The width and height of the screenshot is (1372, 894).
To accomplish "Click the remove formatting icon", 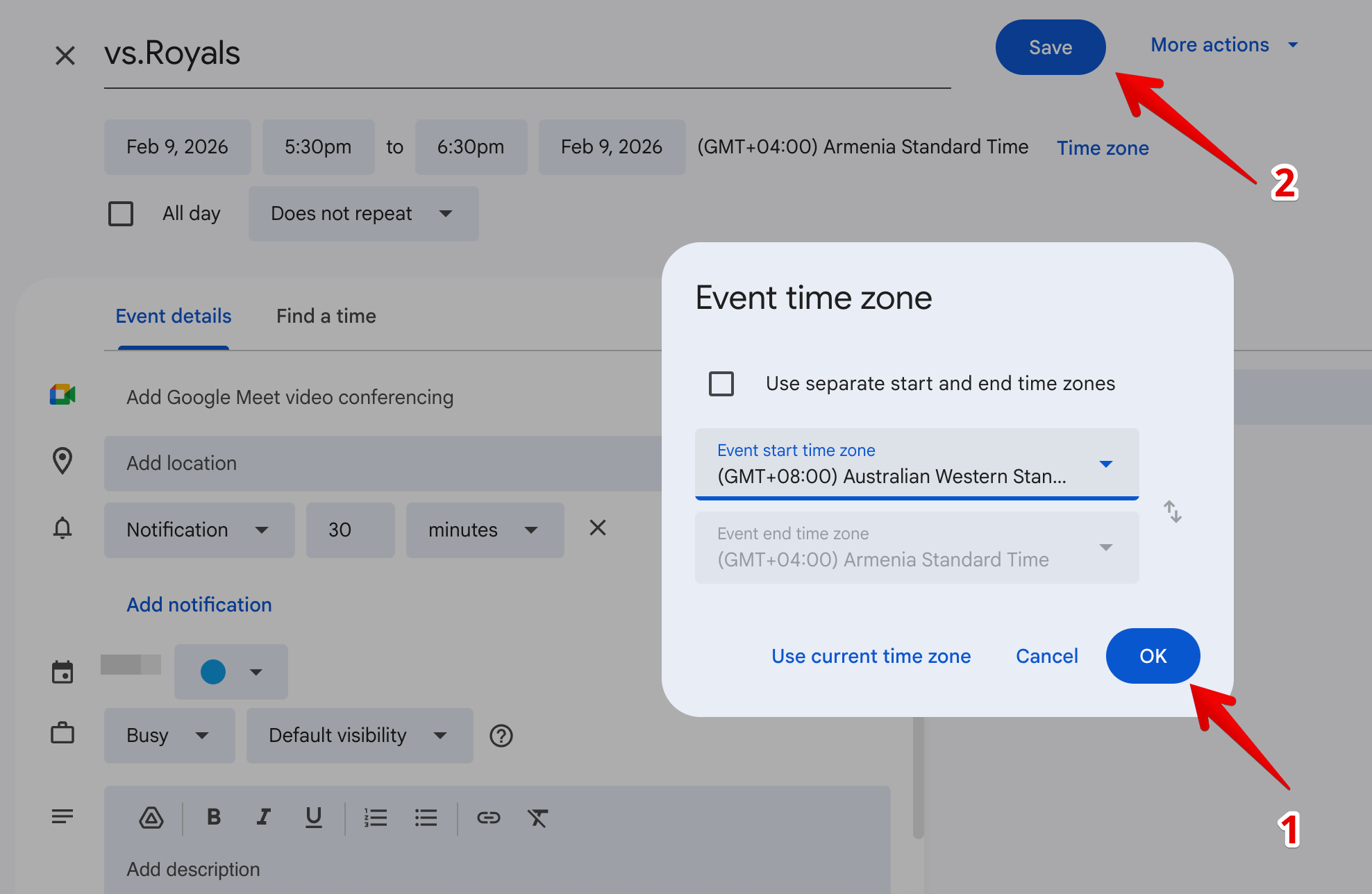I will [x=537, y=818].
